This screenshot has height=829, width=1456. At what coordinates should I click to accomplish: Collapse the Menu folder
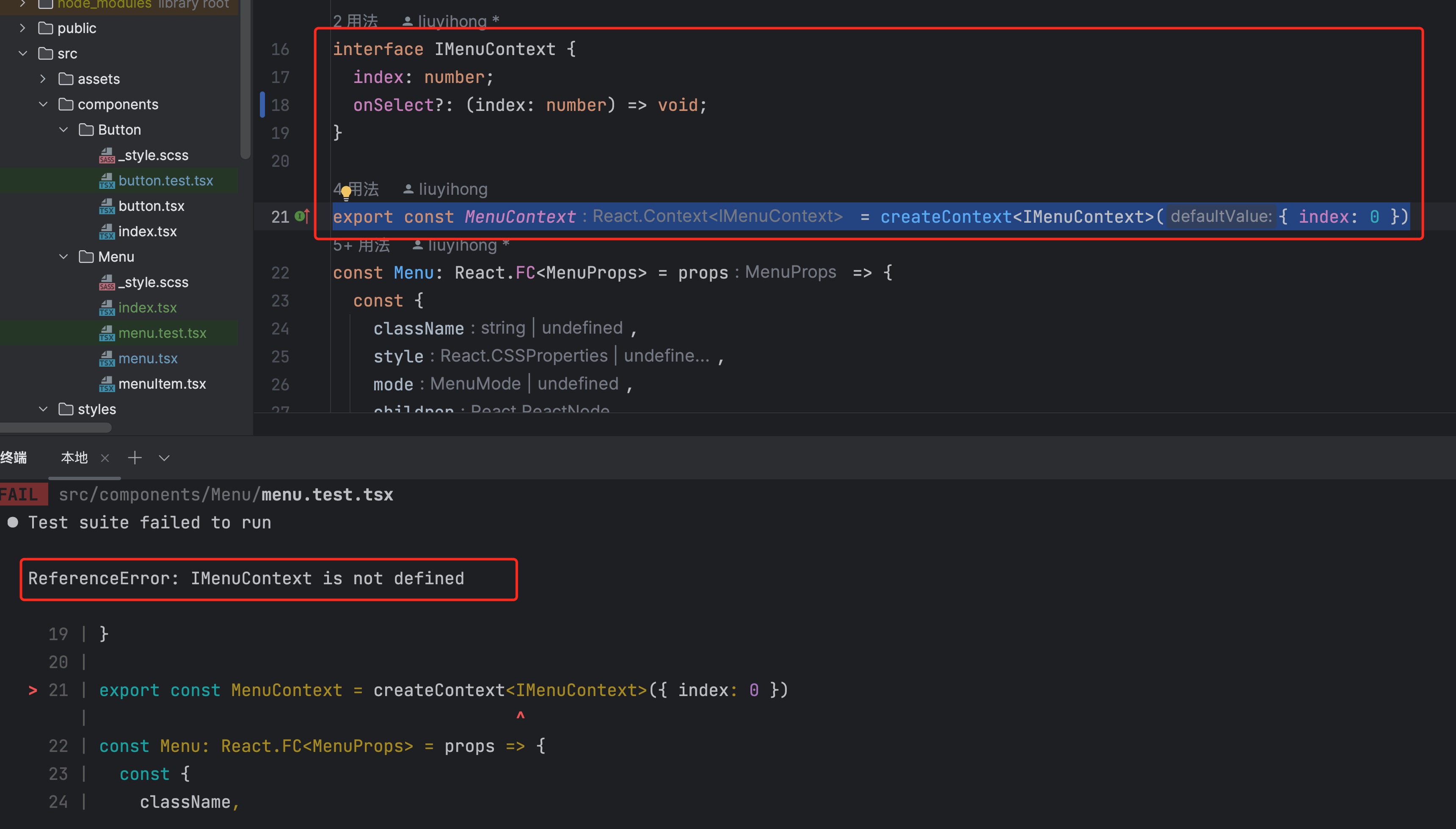click(x=64, y=257)
